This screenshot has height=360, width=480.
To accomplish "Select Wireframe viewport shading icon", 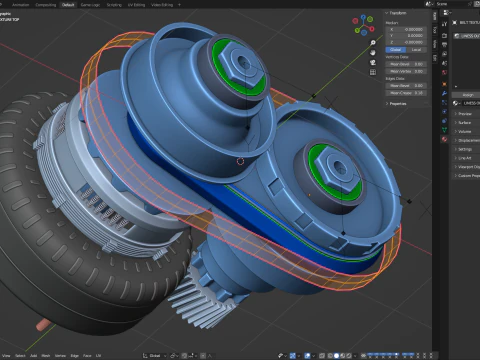I will [330, 355].
